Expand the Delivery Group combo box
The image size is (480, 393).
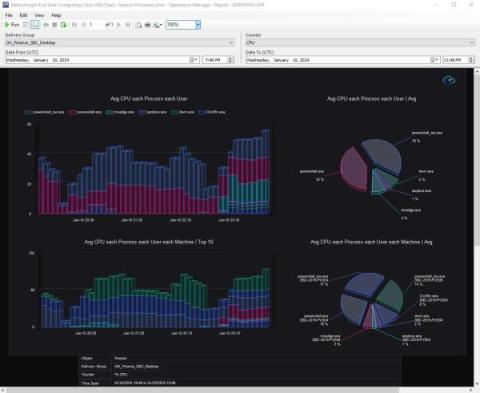coord(119,43)
